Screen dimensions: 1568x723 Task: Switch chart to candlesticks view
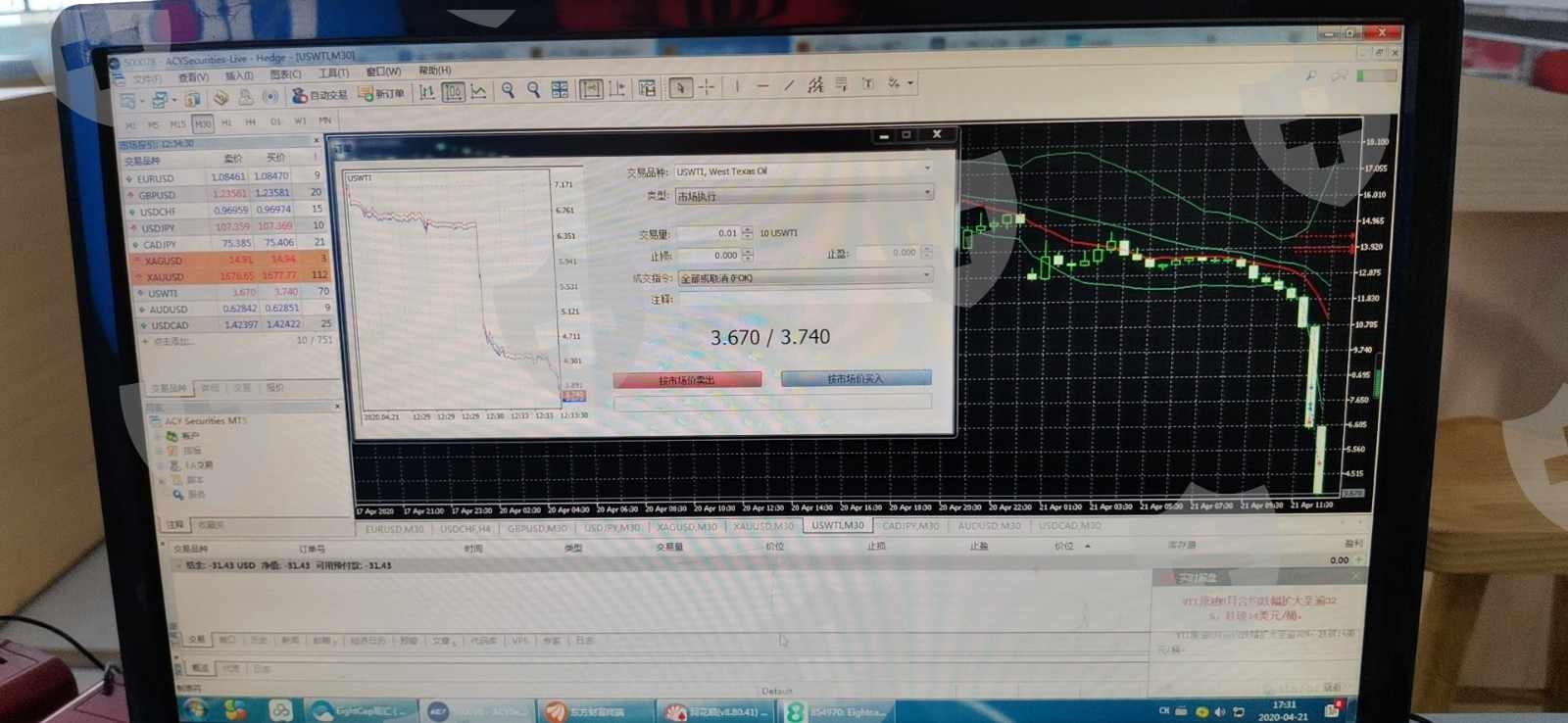coord(453,92)
